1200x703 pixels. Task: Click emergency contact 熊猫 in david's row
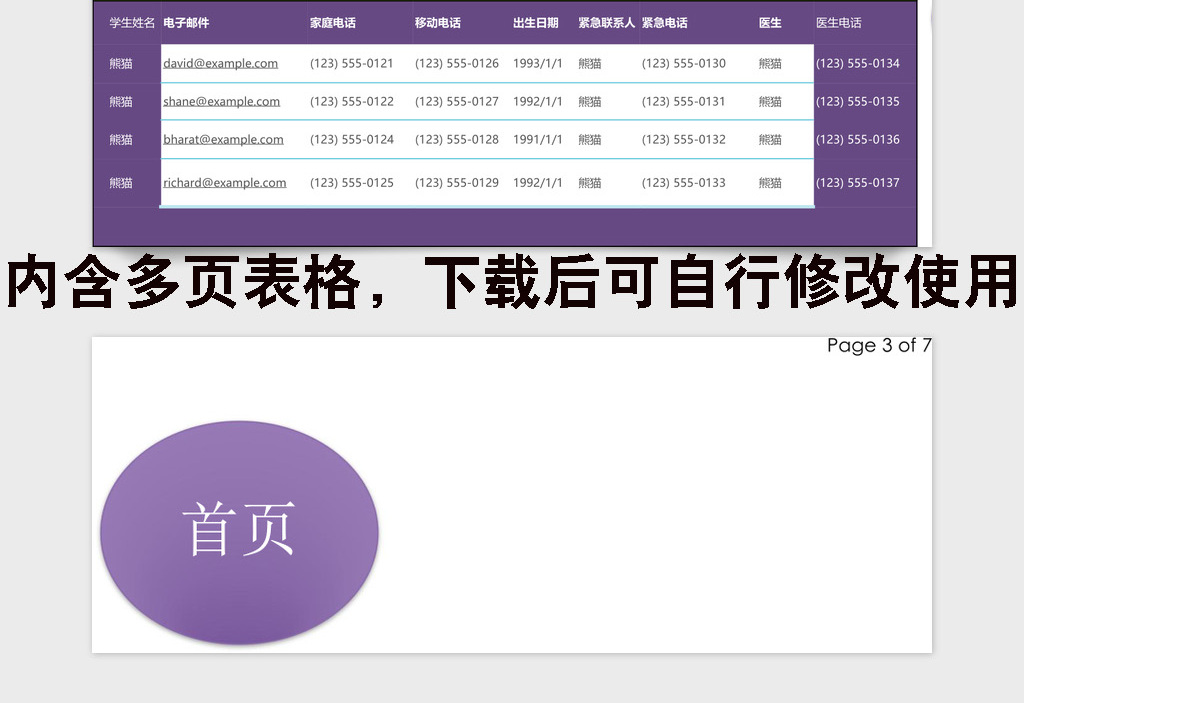(x=590, y=63)
